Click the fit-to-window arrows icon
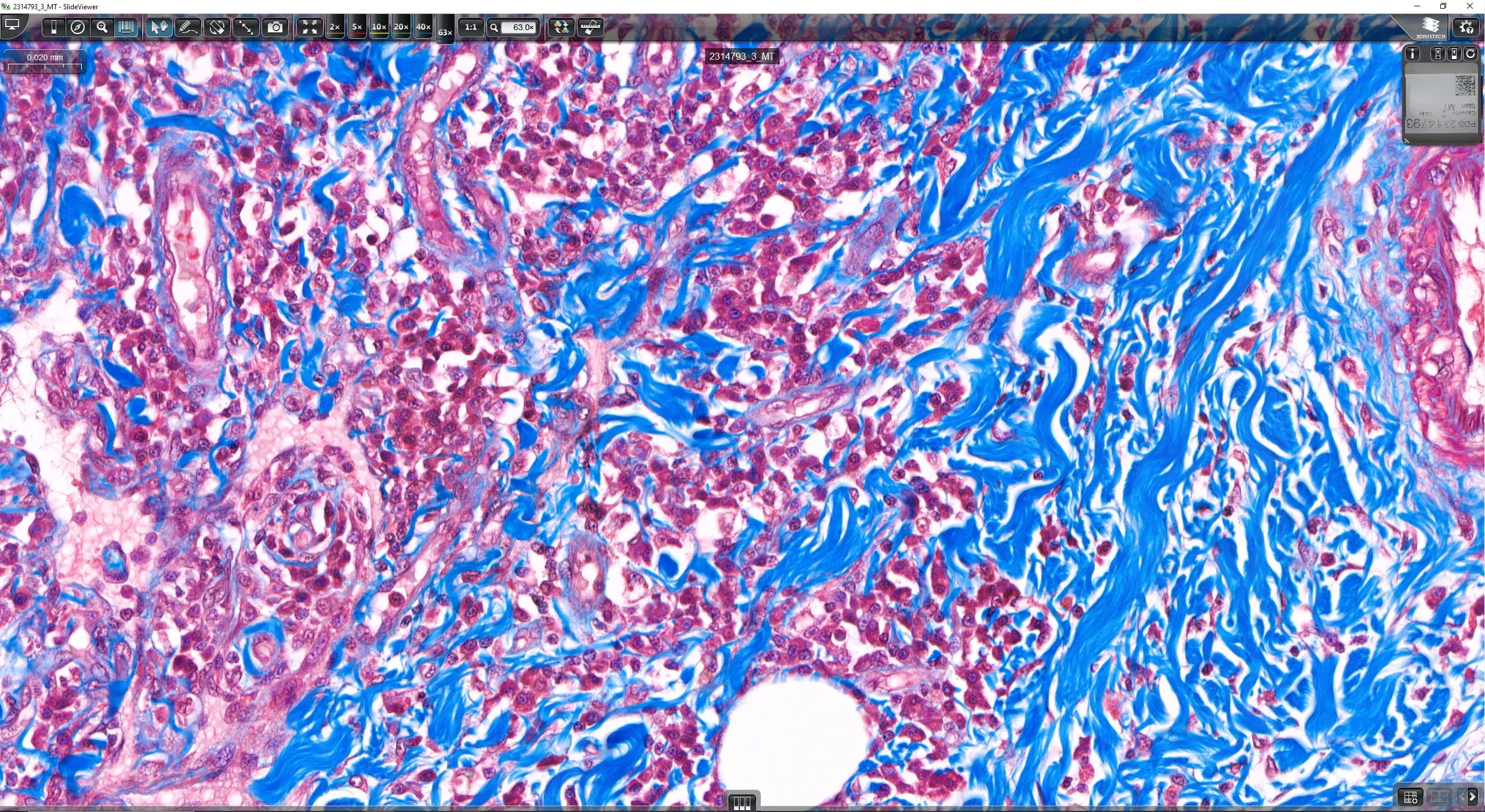1485x812 pixels. [x=310, y=27]
